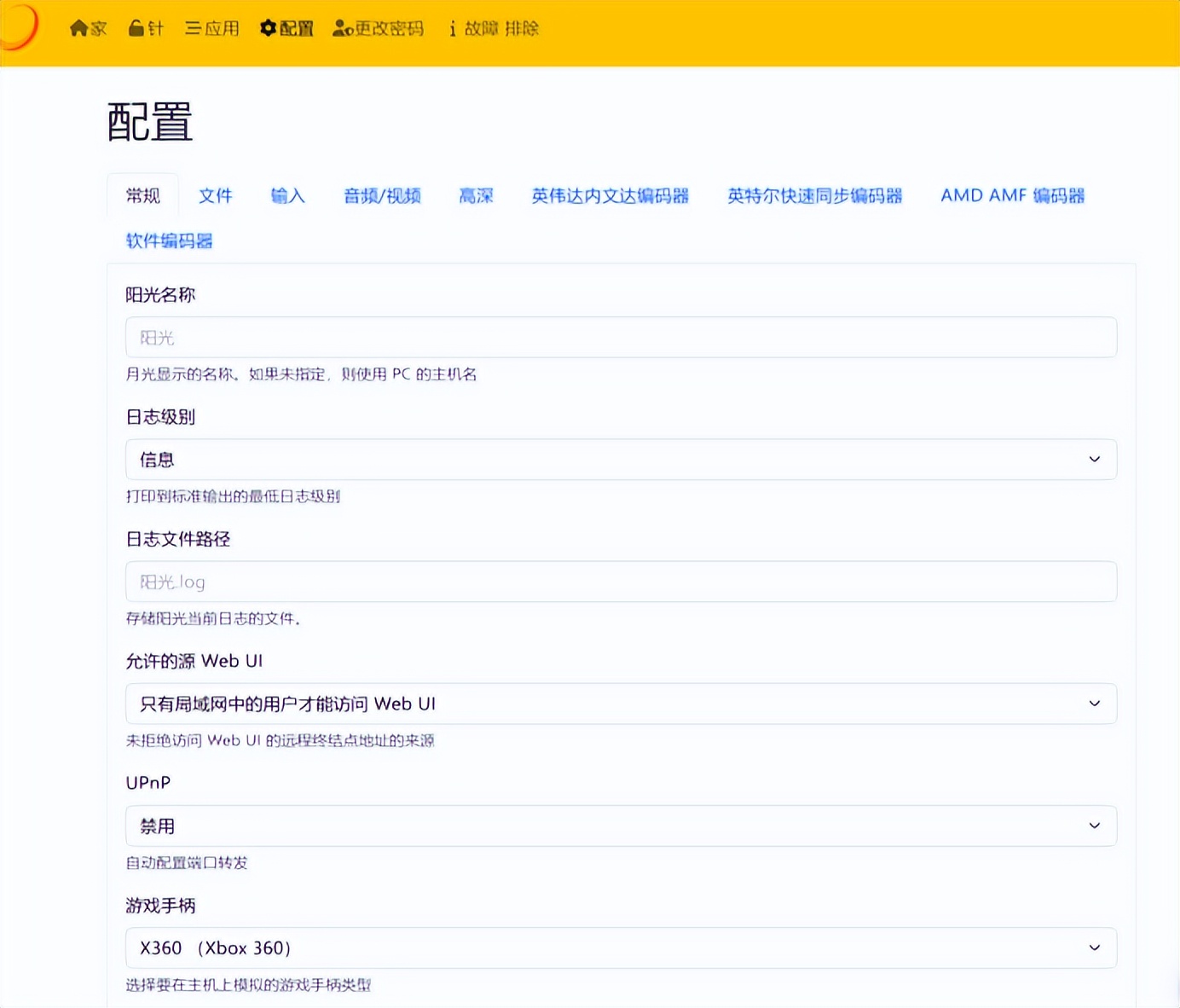
Task: Open the 游戏手柄 X360 selector
Action: click(x=621, y=947)
